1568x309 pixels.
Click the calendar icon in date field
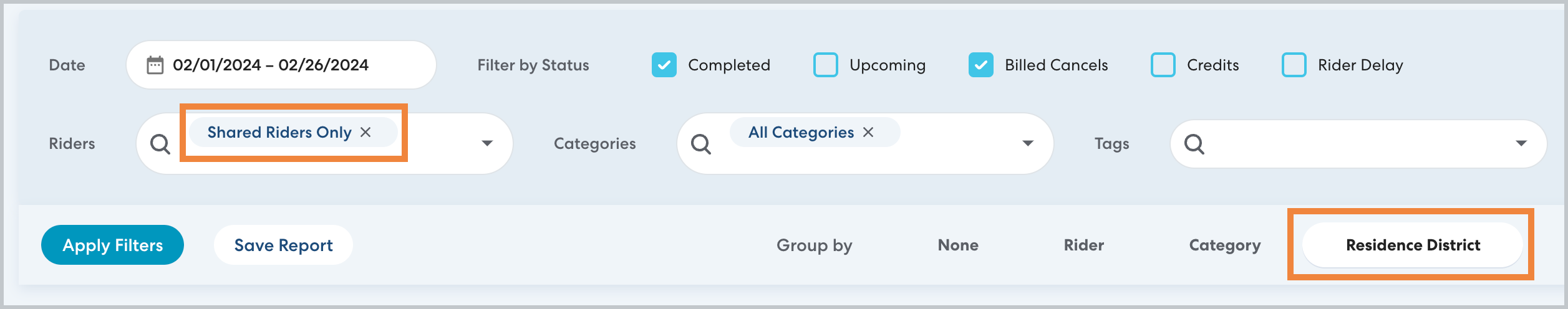(155, 65)
